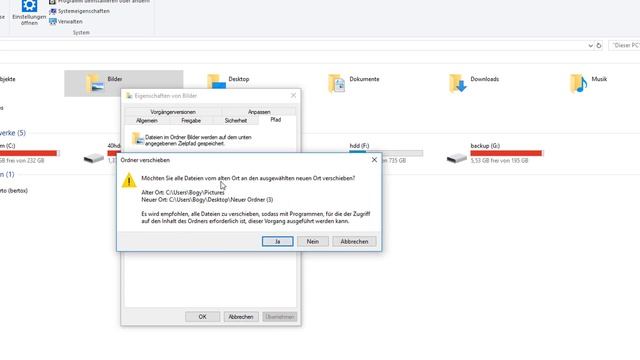This screenshot has height=360, width=640.
Task: Open the Dokumente folder icon
Action: click(x=336, y=83)
